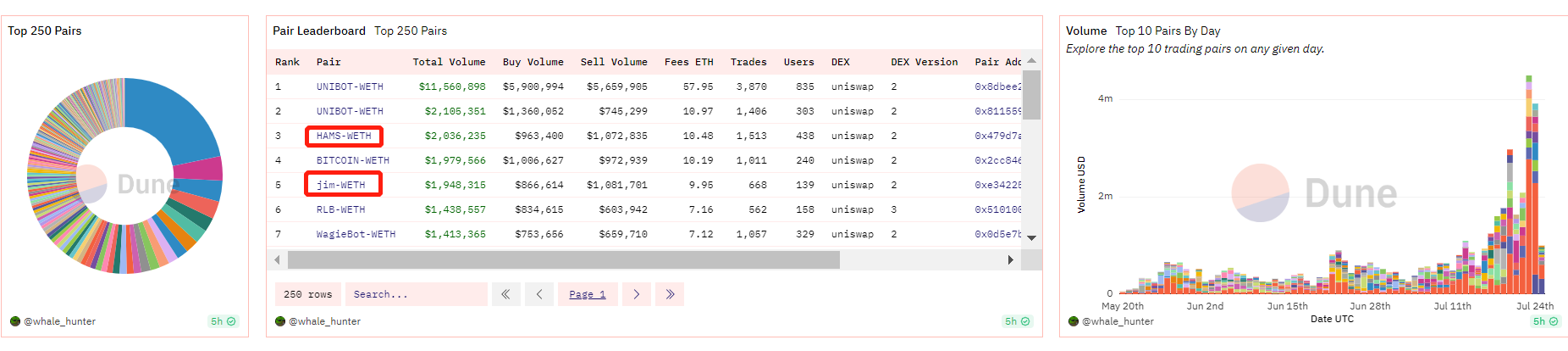Click the horizontal scrollbar thumb of table
The image size is (1568, 351).
pyautogui.click(x=563, y=259)
